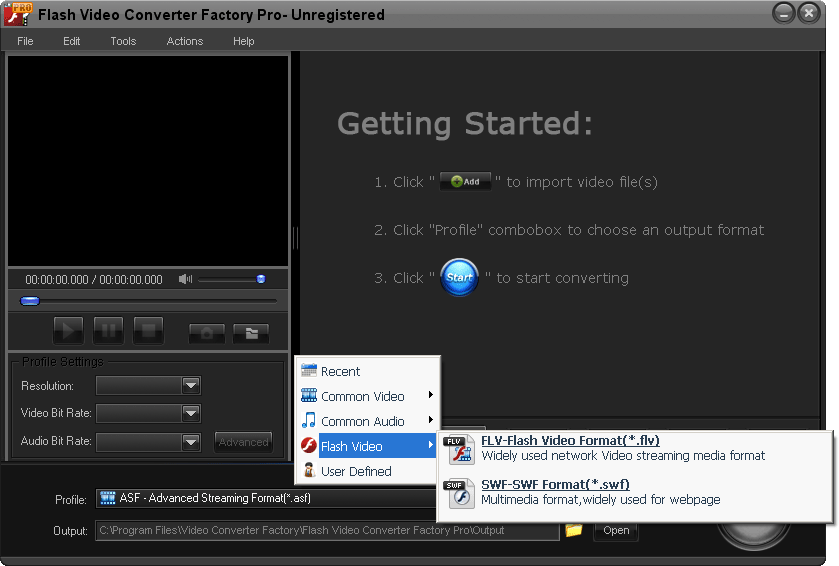
Task: Take a snapshot with camera icon
Action: pos(207,333)
